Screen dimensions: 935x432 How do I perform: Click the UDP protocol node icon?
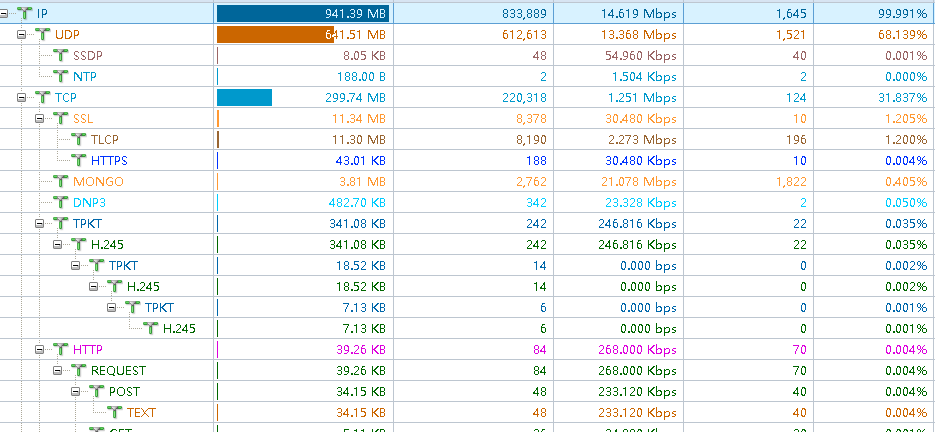tap(43, 35)
